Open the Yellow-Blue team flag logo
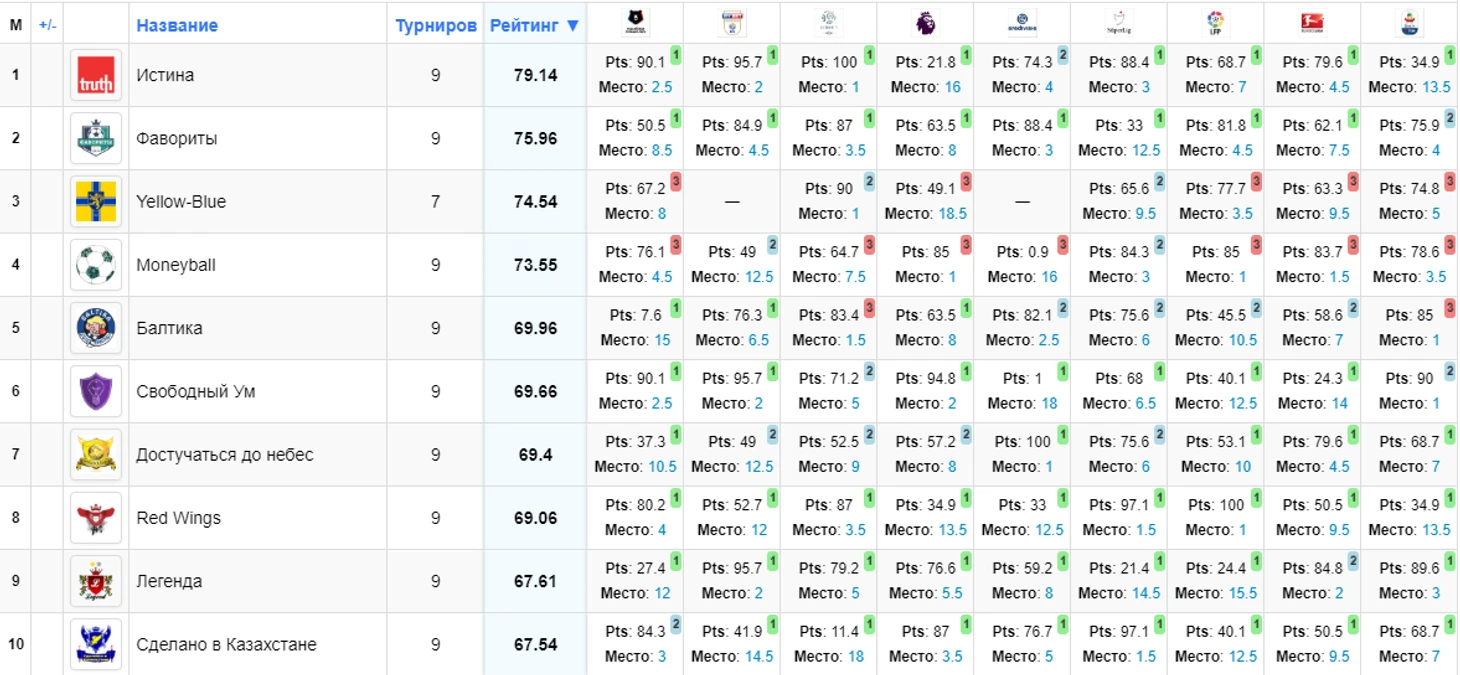Image resolution: width=1460 pixels, height=675 pixels. pyautogui.click(x=96, y=202)
